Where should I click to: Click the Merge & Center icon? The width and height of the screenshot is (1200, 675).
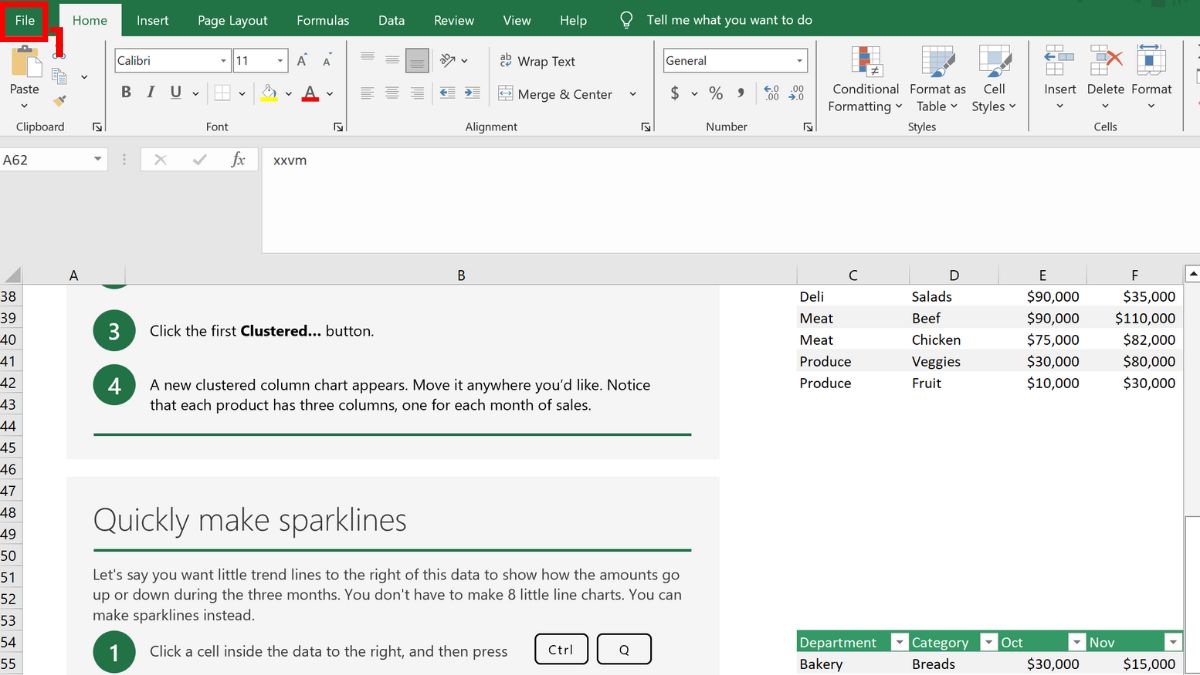[x=508, y=94]
